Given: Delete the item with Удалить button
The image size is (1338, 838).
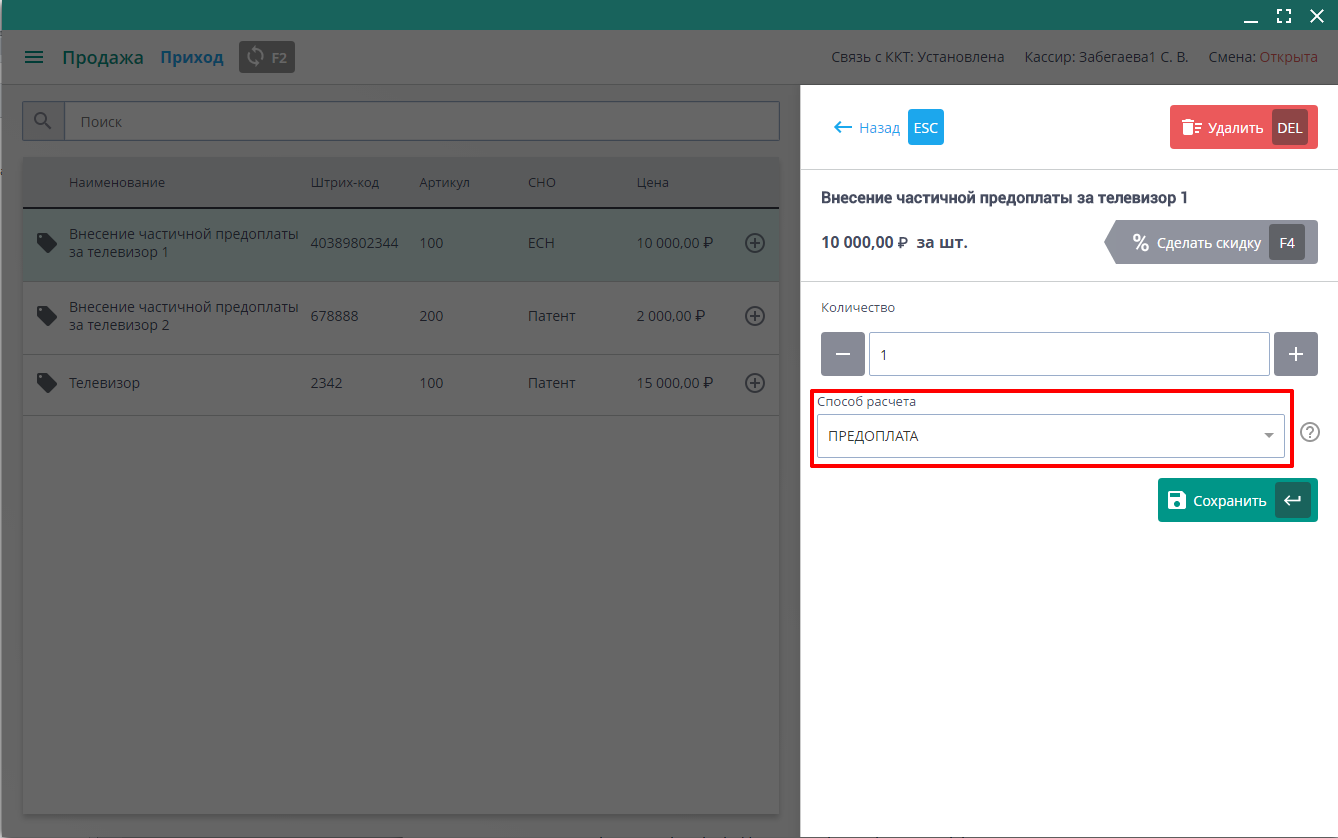Looking at the screenshot, I should 1244,128.
